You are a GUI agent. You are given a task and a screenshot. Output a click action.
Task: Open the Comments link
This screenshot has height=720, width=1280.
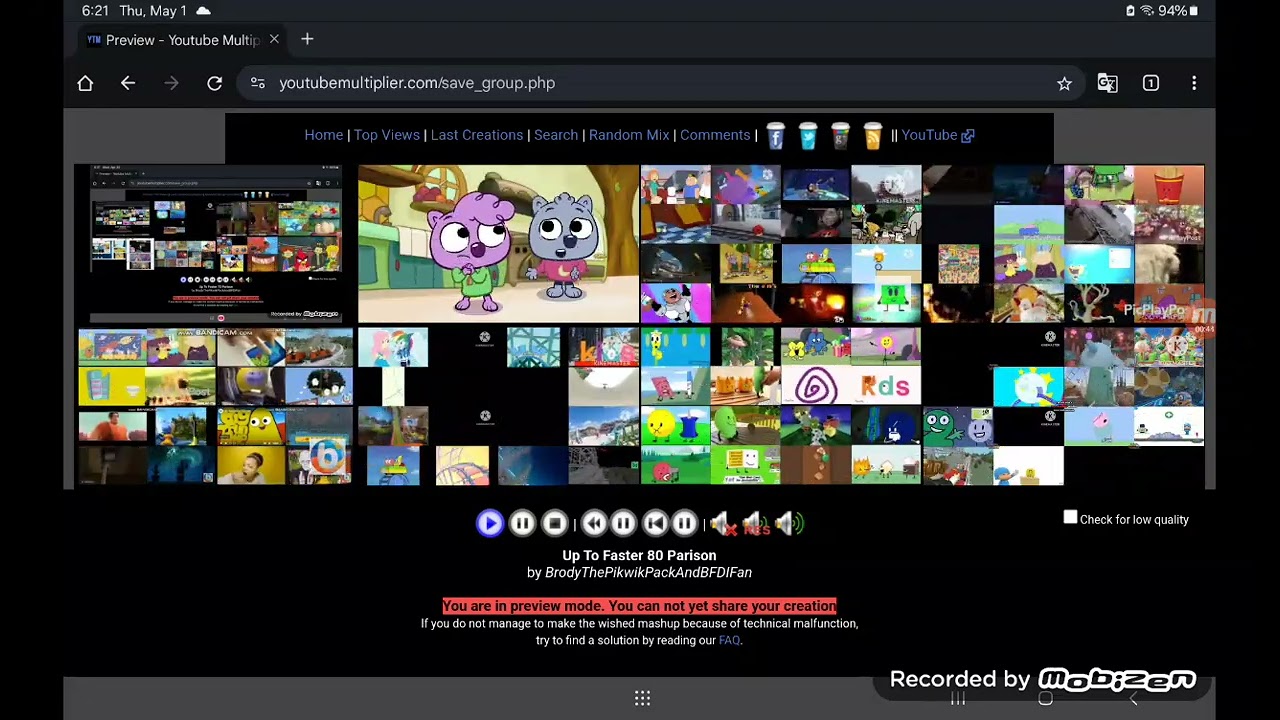click(x=715, y=135)
